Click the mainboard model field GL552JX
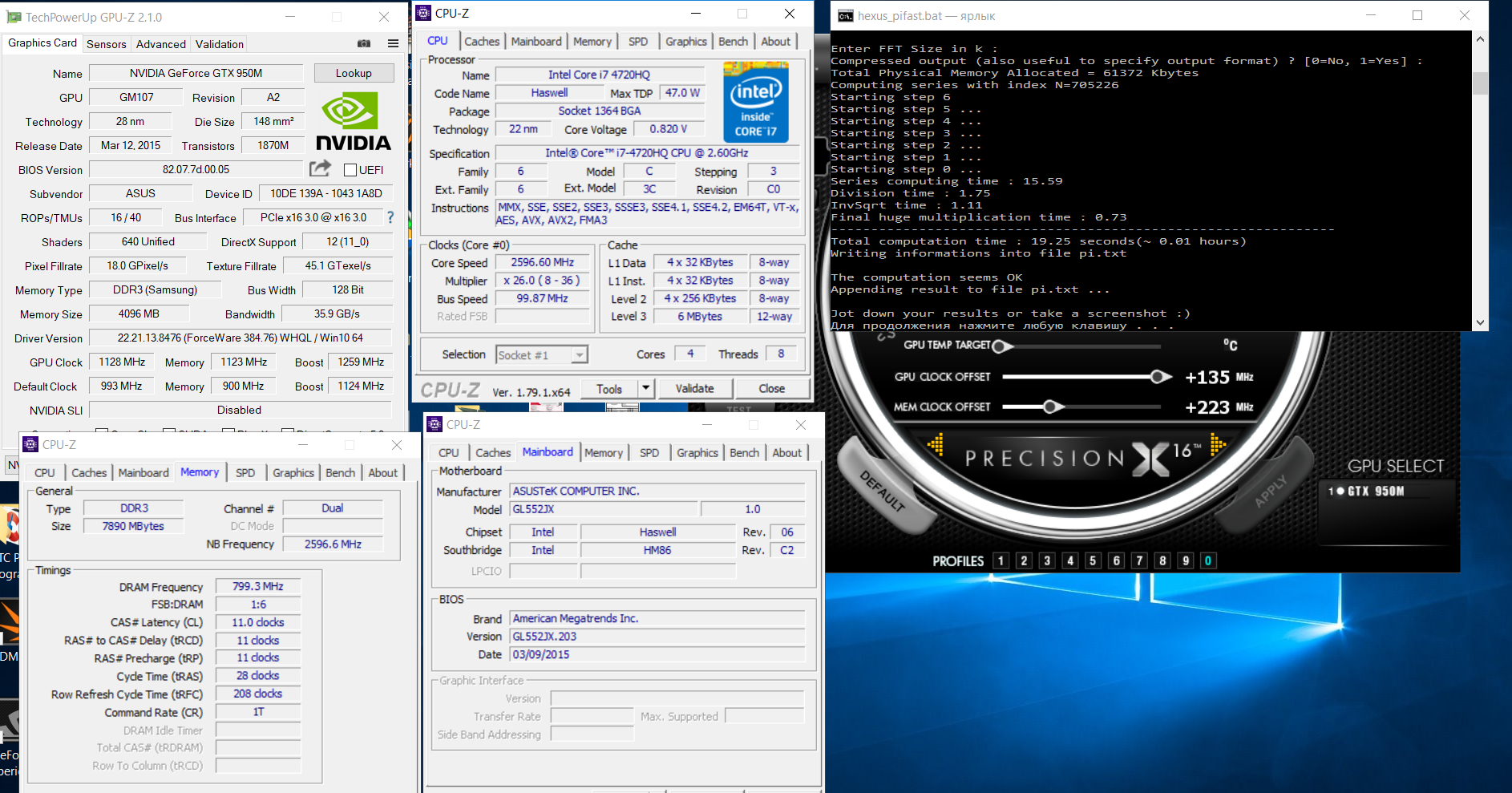 coord(604,509)
